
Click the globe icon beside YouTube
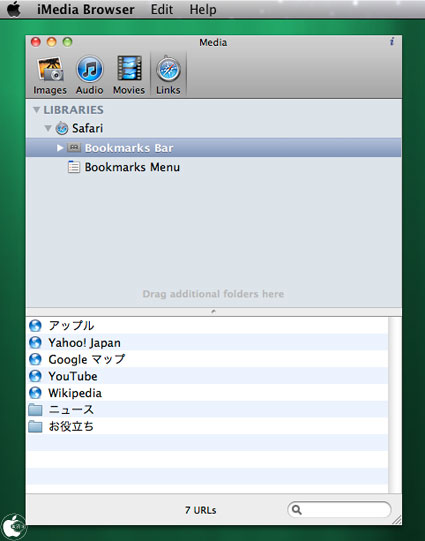click(35, 376)
